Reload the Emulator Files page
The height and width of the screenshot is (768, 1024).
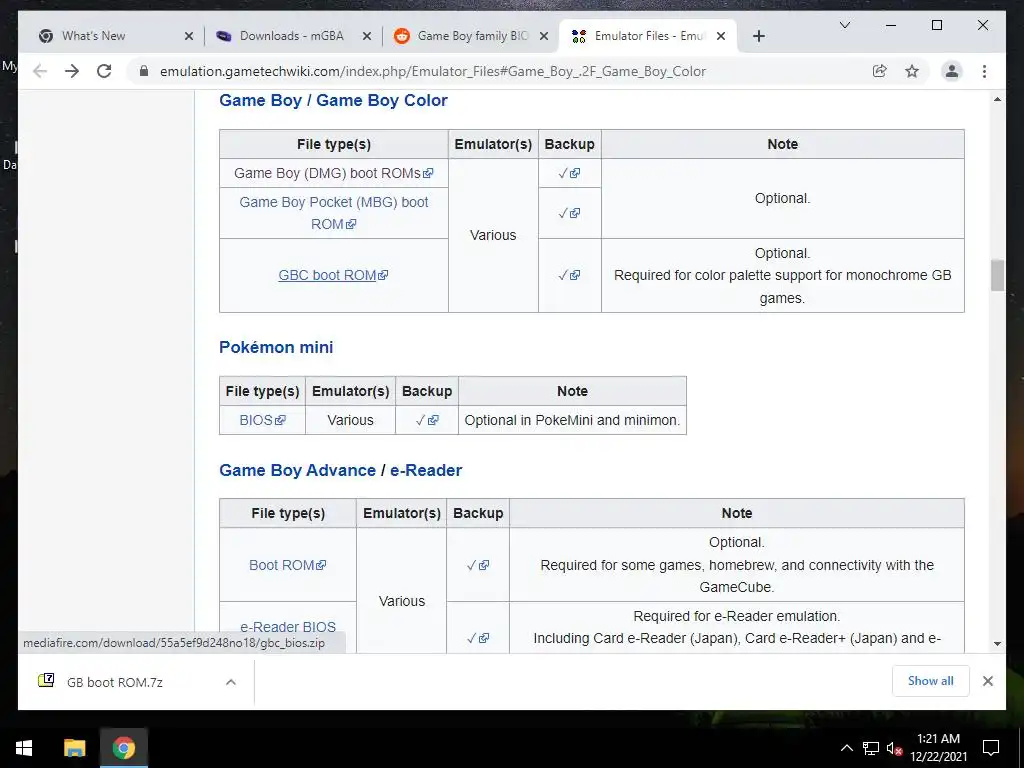click(104, 71)
